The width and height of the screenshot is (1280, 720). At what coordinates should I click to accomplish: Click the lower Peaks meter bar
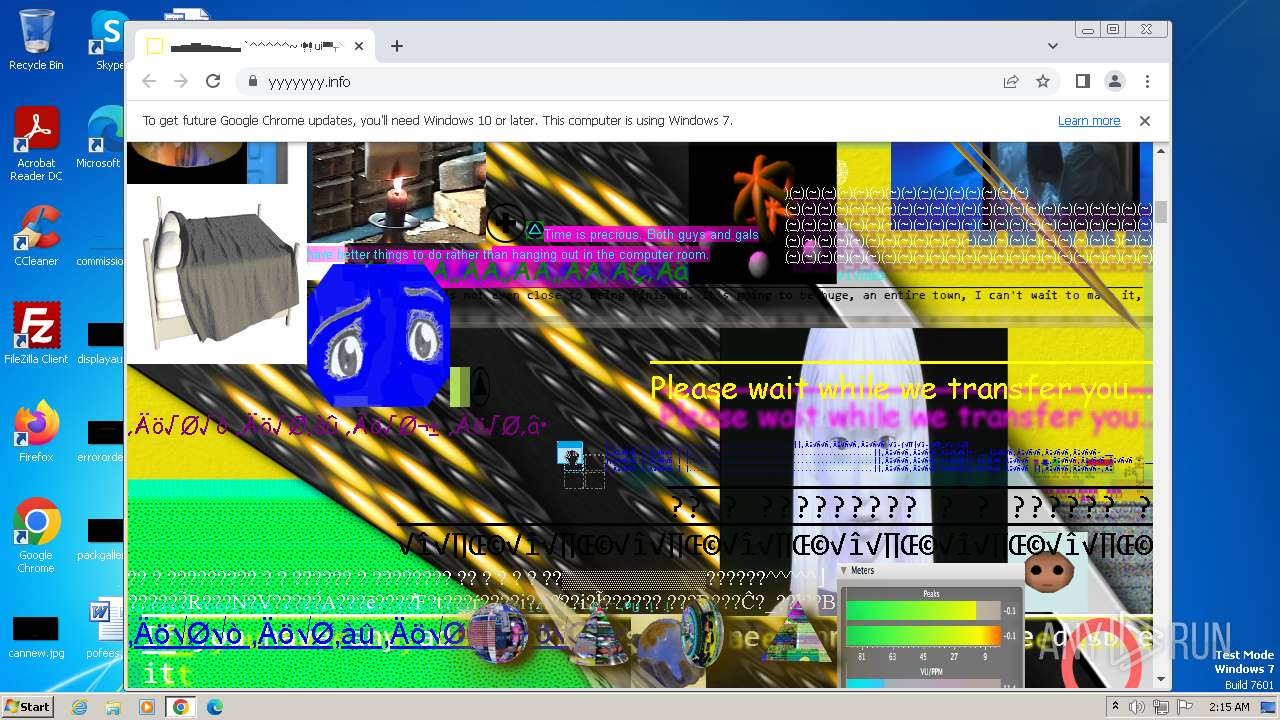(x=923, y=636)
